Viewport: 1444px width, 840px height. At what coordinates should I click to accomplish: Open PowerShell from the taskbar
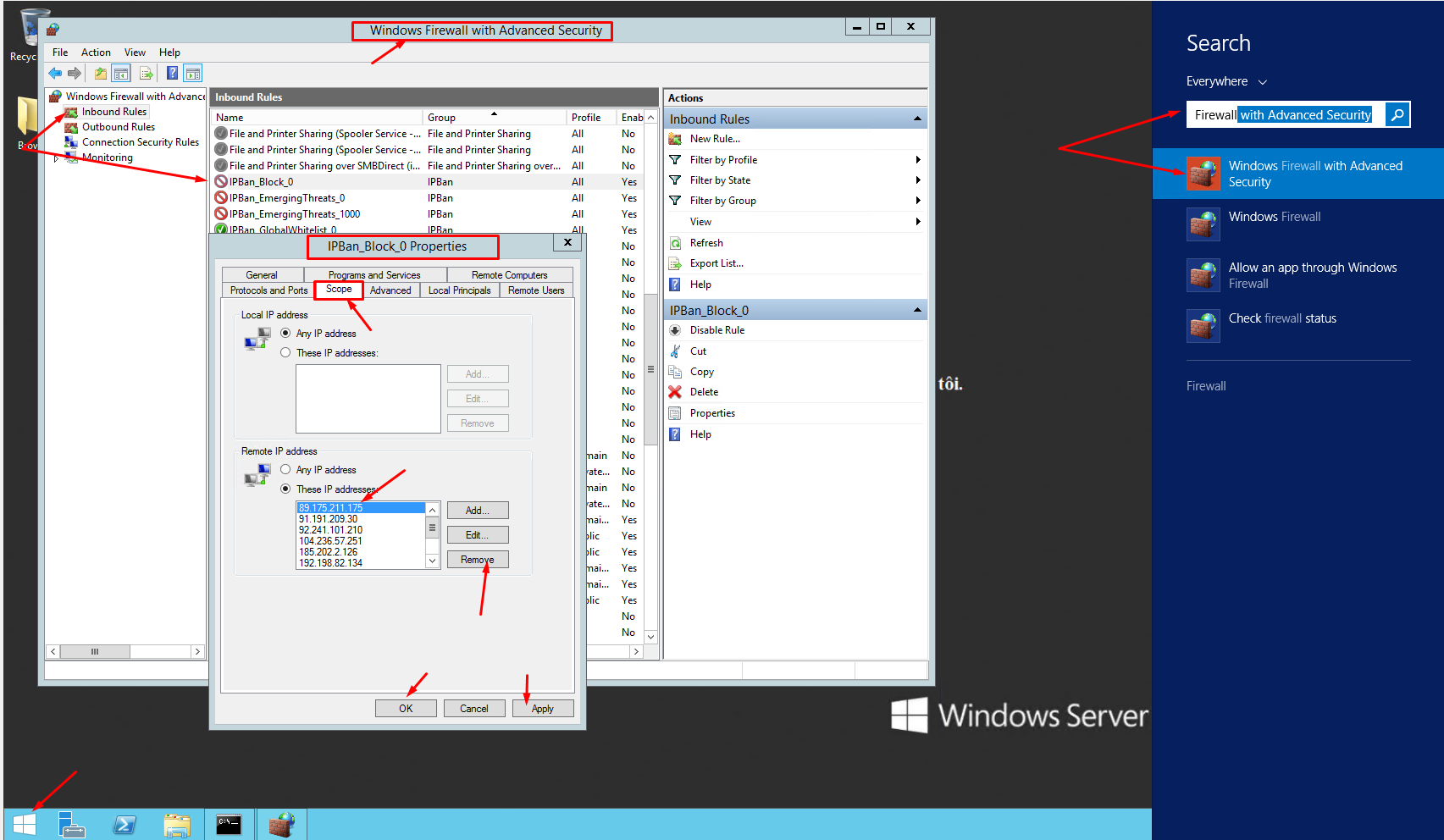(124, 824)
